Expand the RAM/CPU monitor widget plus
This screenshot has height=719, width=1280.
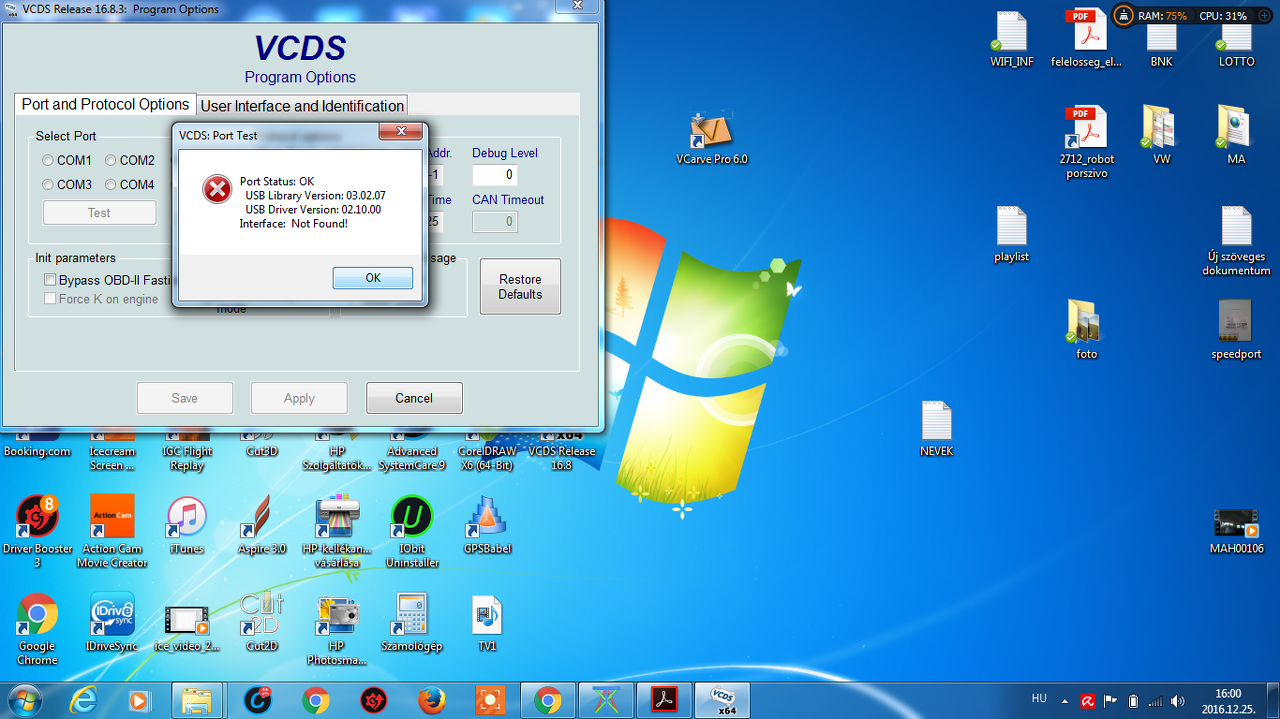pos(1264,16)
